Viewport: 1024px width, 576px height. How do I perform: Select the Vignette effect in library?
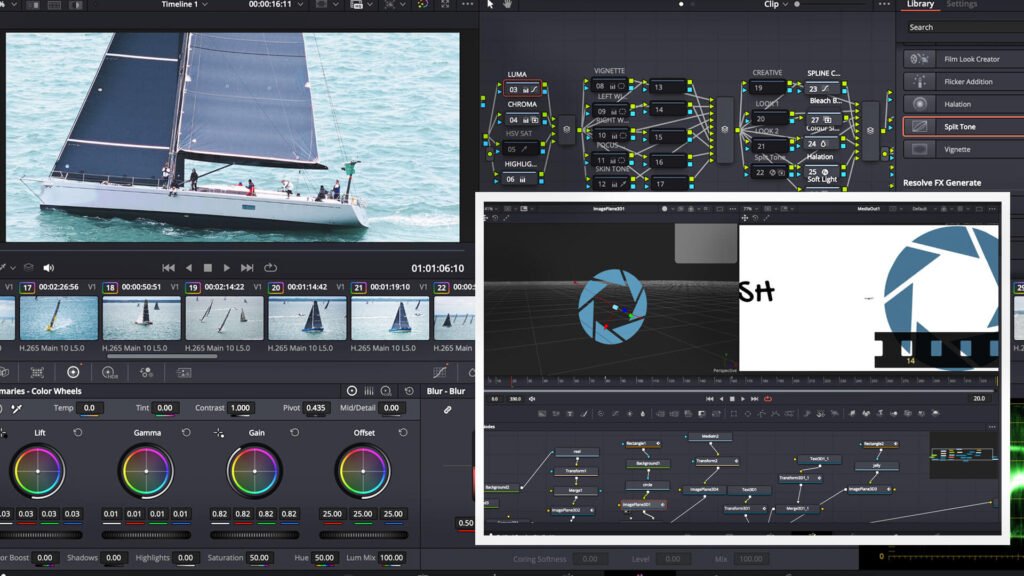(964, 150)
